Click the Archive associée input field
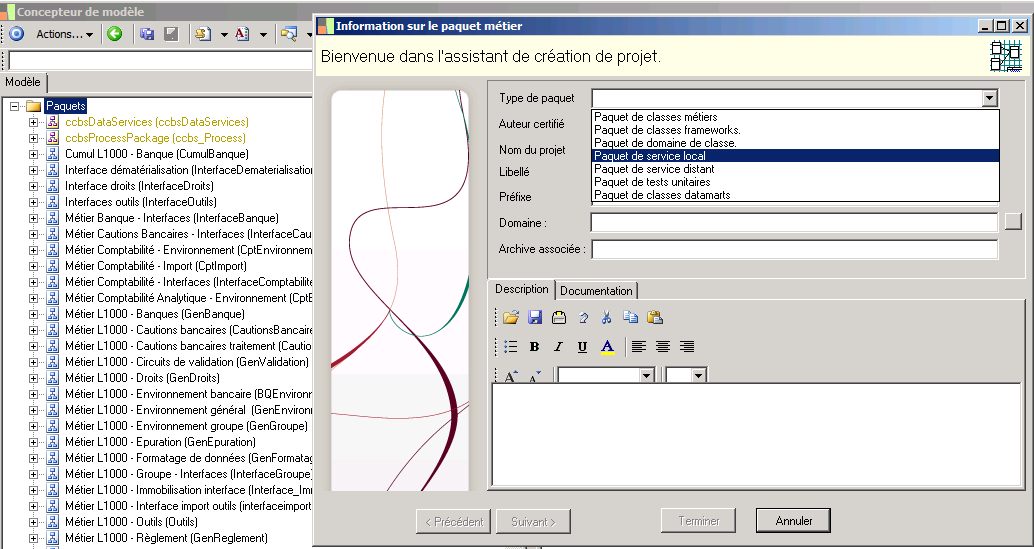1034x549 pixels. pyautogui.click(x=795, y=249)
